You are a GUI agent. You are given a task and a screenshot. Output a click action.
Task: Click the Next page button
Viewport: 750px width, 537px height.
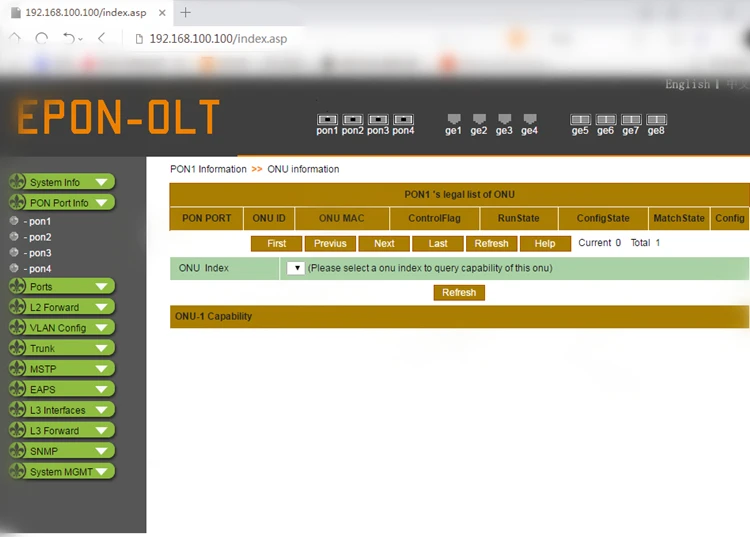(x=384, y=243)
